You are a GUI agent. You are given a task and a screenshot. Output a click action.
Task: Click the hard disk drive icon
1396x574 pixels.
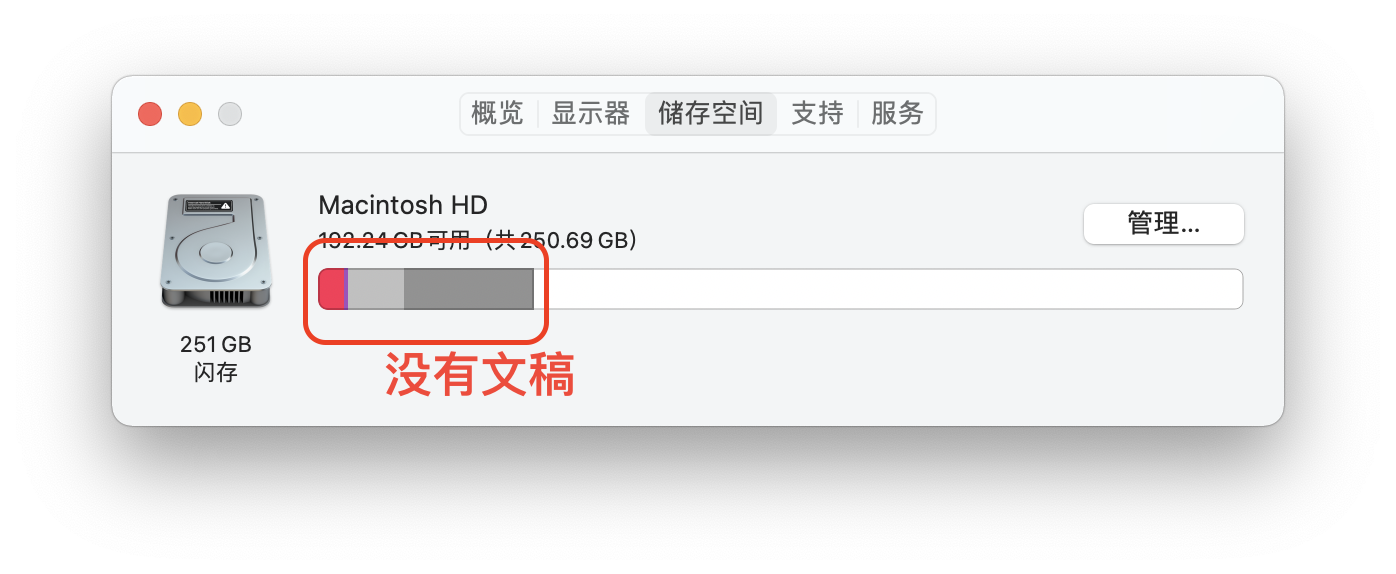[215, 252]
